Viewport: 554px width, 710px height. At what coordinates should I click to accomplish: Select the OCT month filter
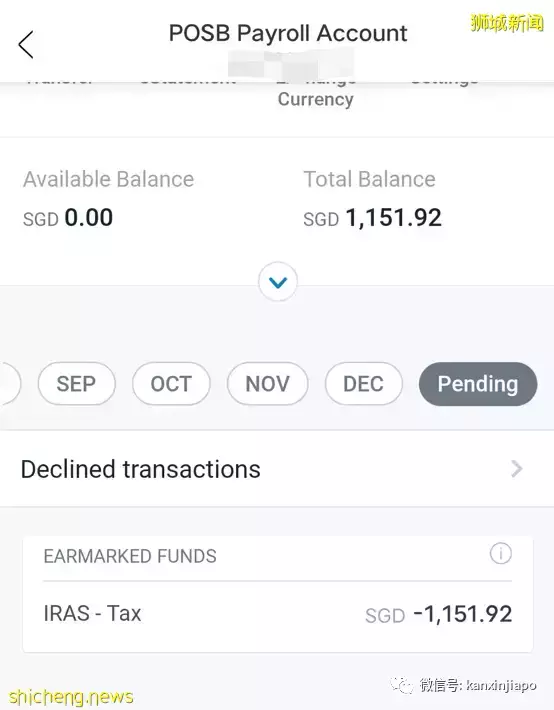pos(171,384)
